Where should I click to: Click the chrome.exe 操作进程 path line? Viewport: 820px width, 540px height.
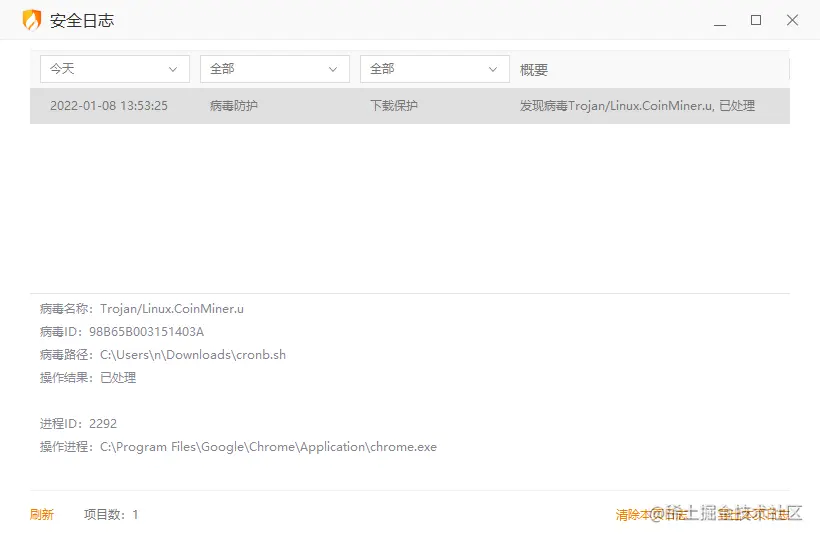(x=238, y=447)
